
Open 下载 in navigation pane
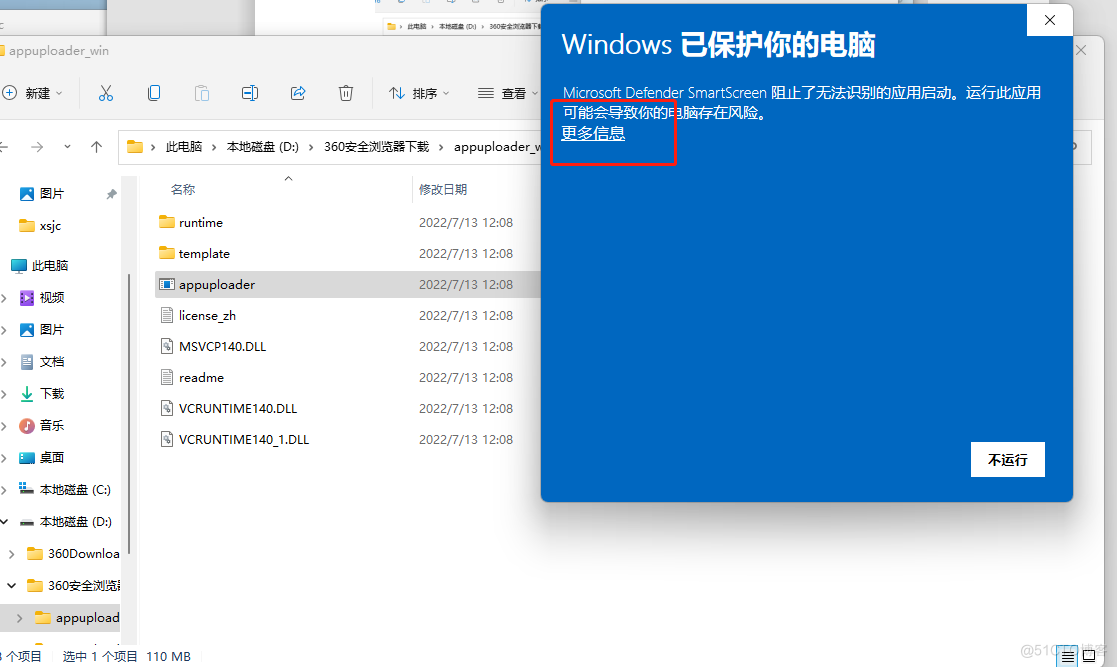[51, 393]
